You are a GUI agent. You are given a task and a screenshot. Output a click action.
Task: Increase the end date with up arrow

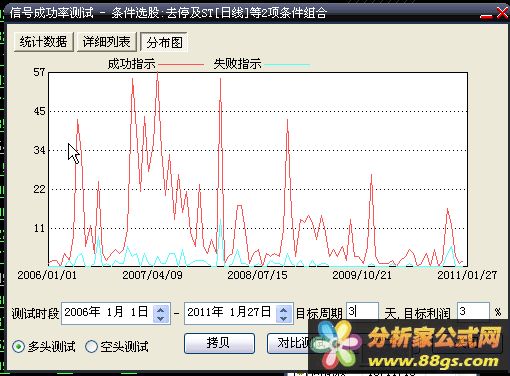coord(283,309)
